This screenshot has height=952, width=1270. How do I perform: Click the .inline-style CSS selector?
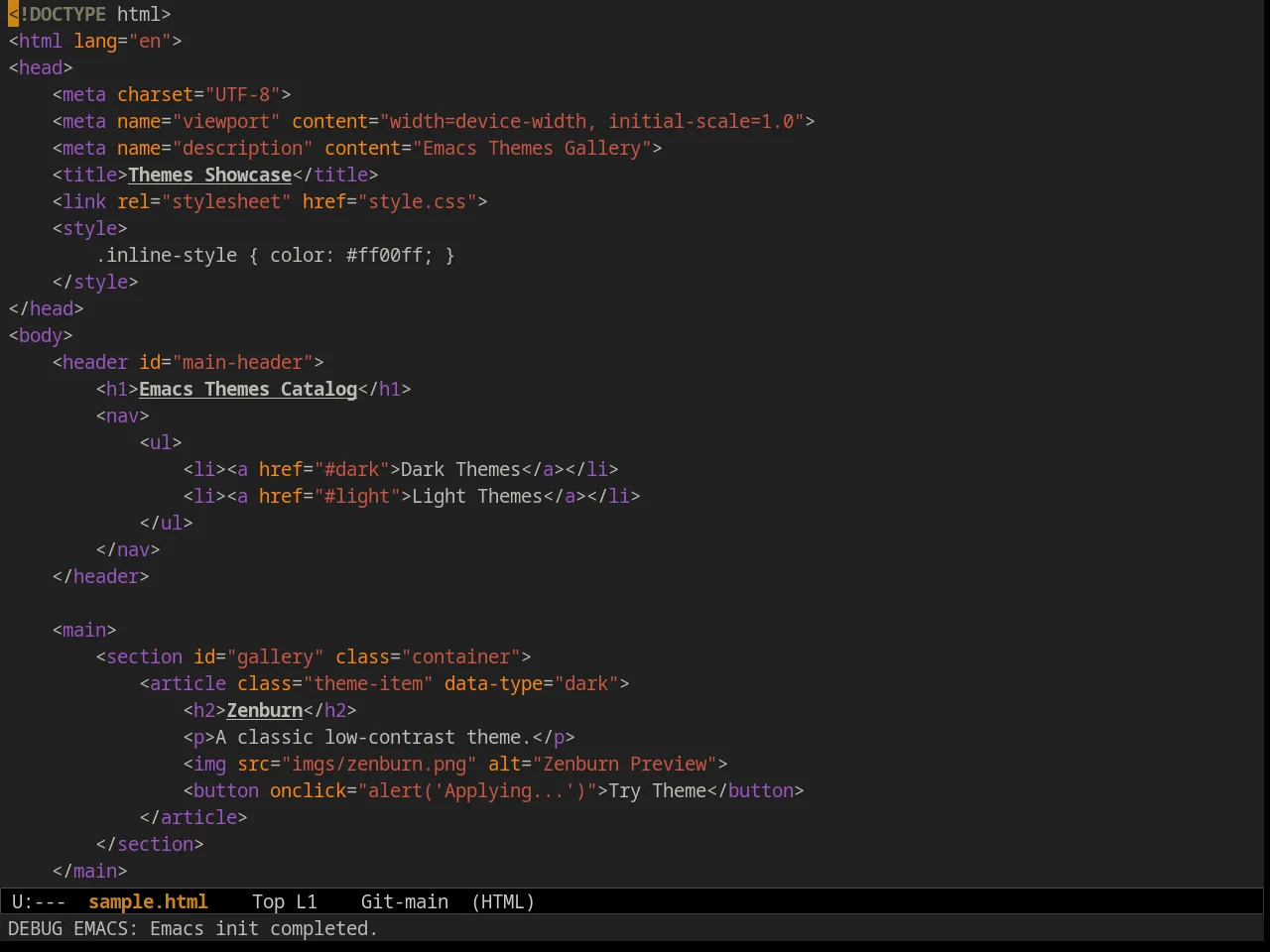pyautogui.click(x=167, y=255)
